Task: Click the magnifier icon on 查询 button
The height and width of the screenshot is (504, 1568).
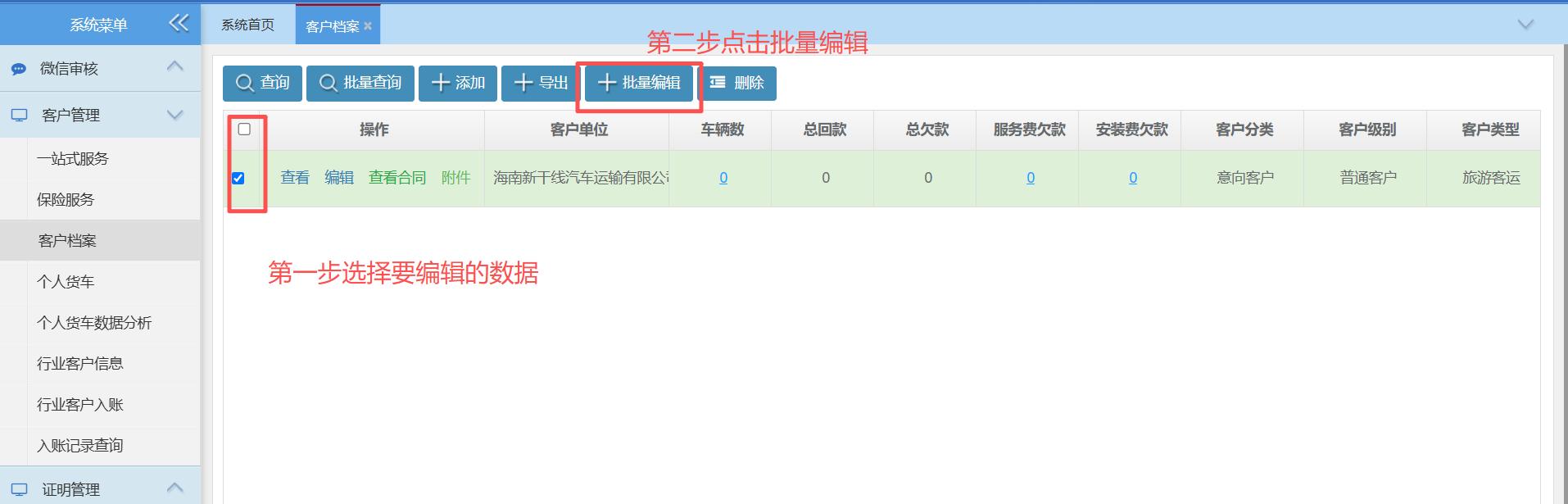Action: point(244,83)
